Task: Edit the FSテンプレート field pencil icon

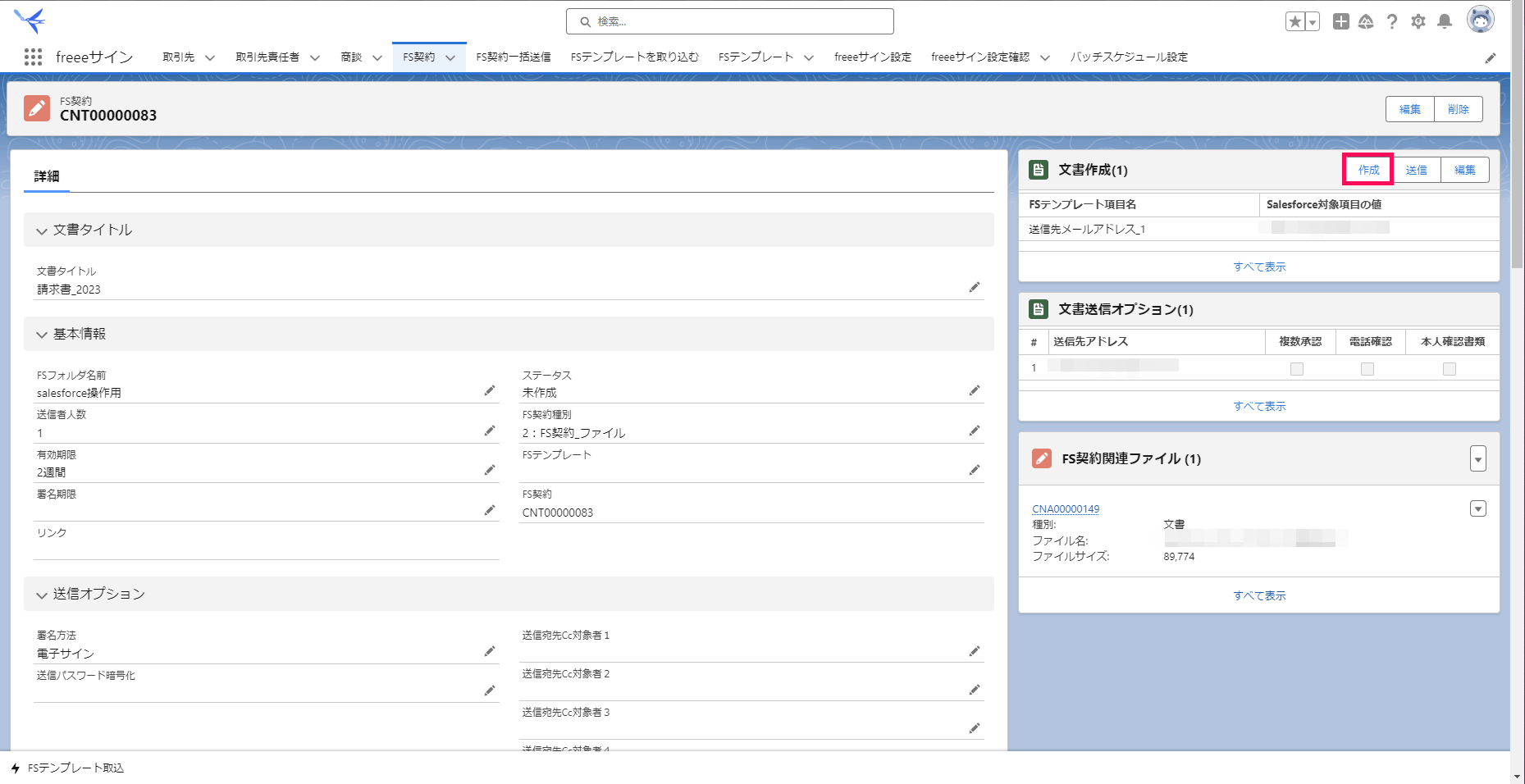Action: click(975, 470)
